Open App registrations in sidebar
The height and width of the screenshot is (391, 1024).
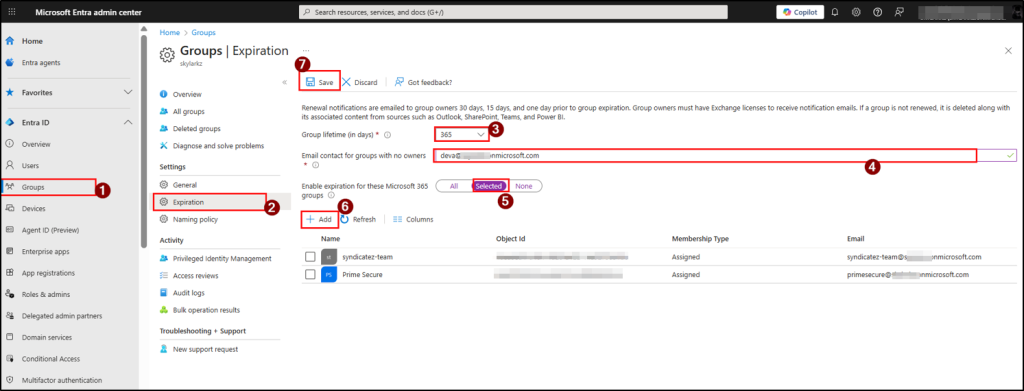point(48,274)
